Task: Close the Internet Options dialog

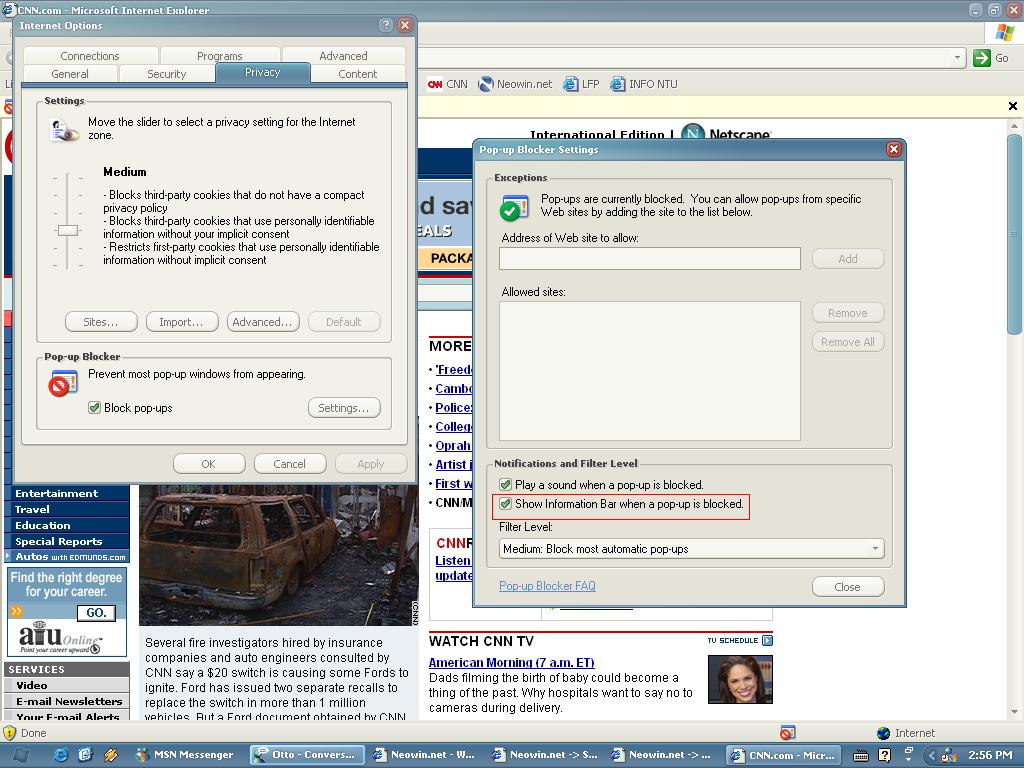Action: click(x=405, y=25)
